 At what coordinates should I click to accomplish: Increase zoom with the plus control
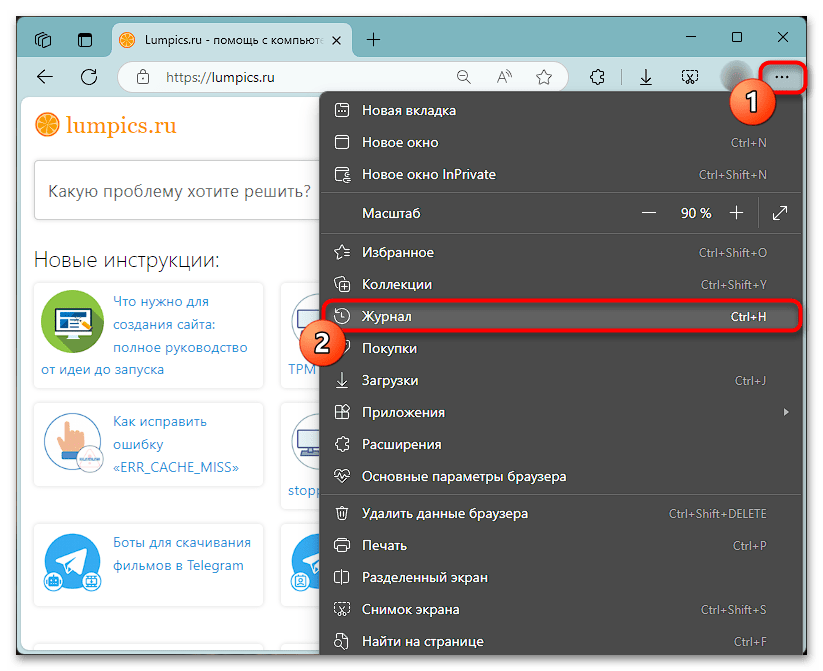(x=736, y=212)
